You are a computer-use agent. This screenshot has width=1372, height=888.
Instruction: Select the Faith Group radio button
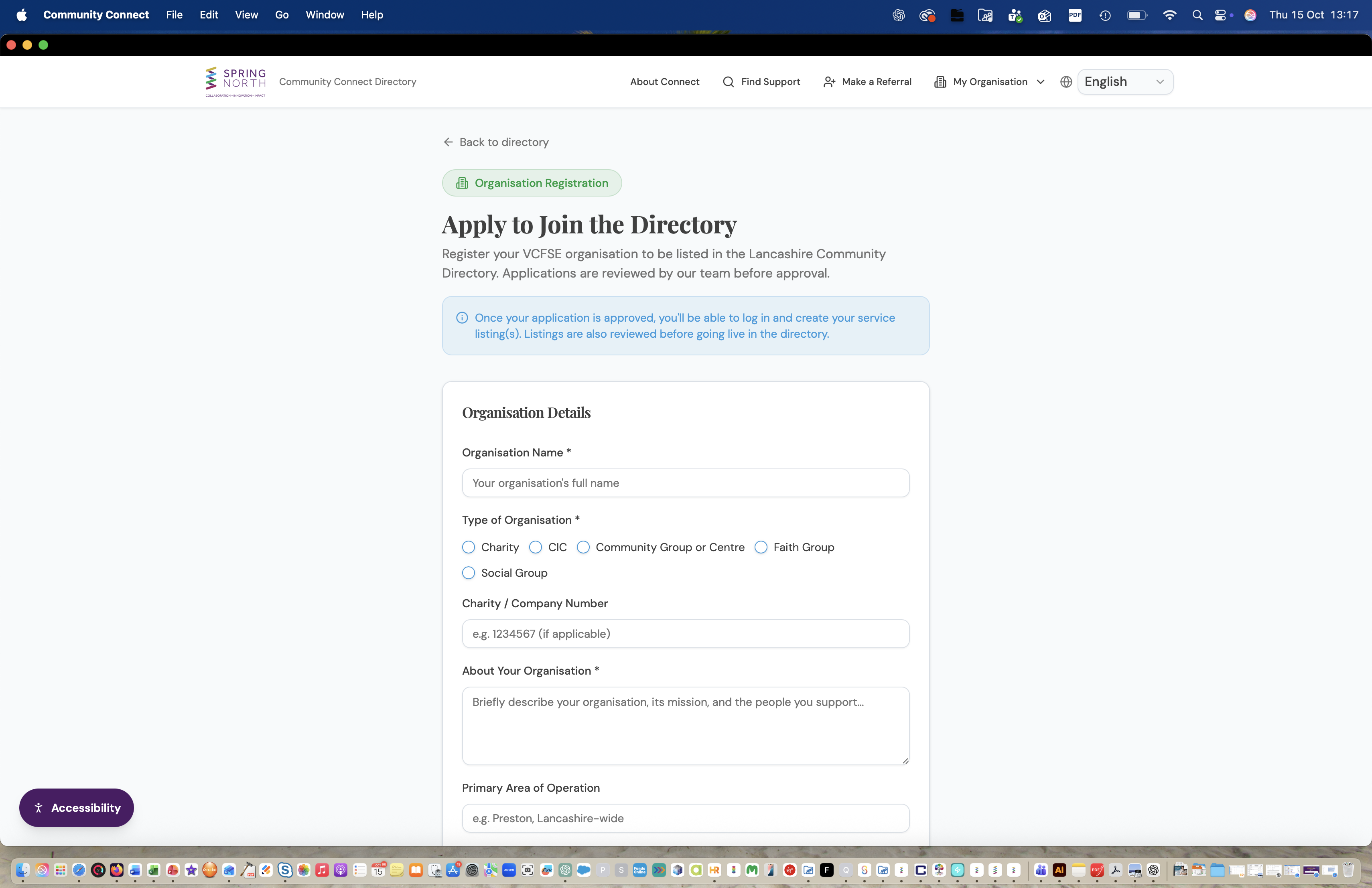click(761, 547)
